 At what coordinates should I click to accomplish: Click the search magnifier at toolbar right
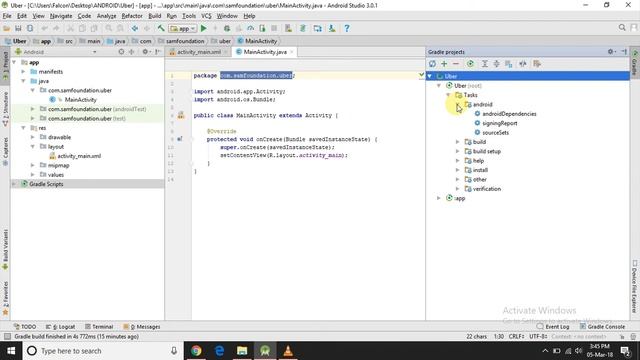[x=622, y=28]
